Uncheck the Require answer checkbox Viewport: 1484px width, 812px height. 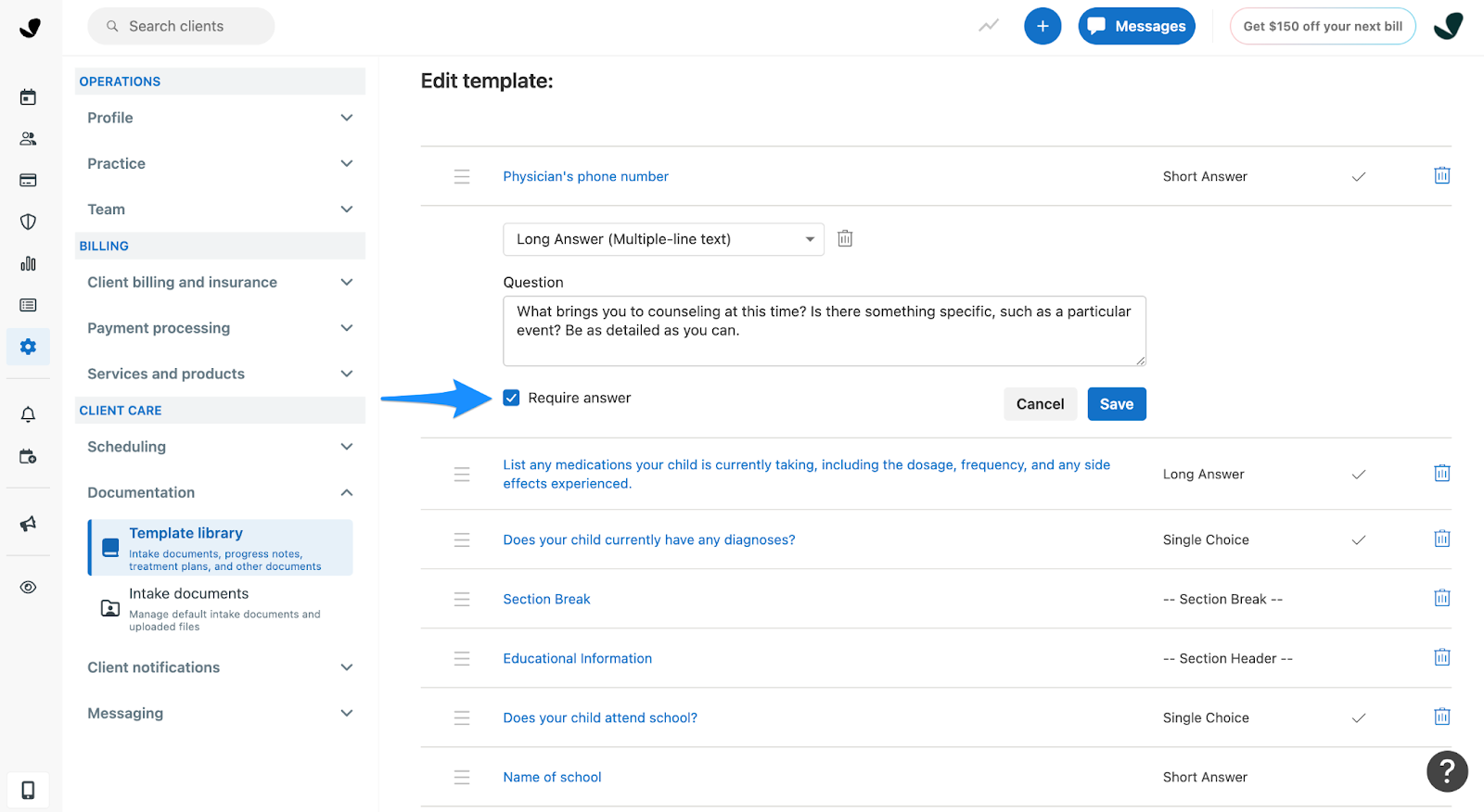coord(511,397)
